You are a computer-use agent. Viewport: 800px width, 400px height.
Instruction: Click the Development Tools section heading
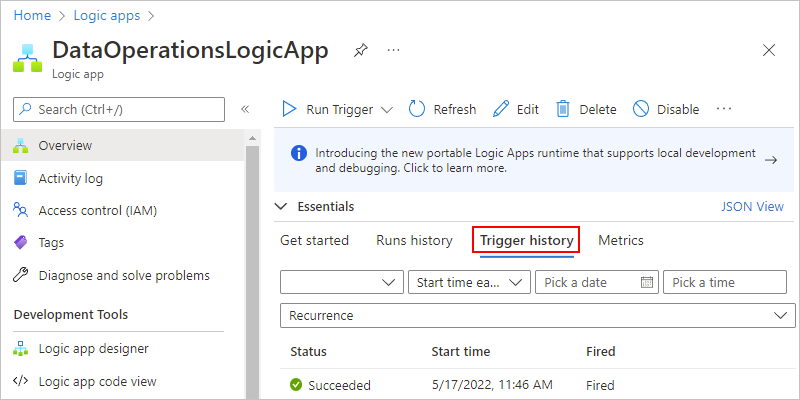[71, 315]
